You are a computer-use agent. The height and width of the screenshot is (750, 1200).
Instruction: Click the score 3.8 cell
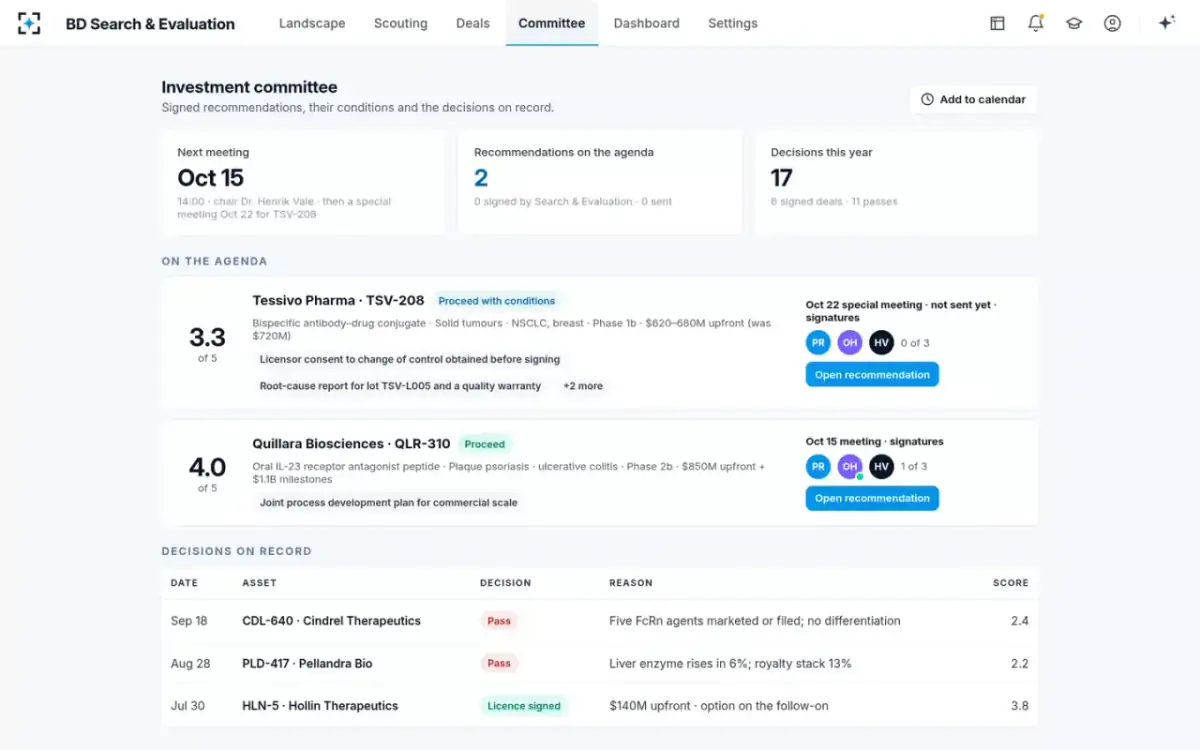pyautogui.click(x=1019, y=705)
